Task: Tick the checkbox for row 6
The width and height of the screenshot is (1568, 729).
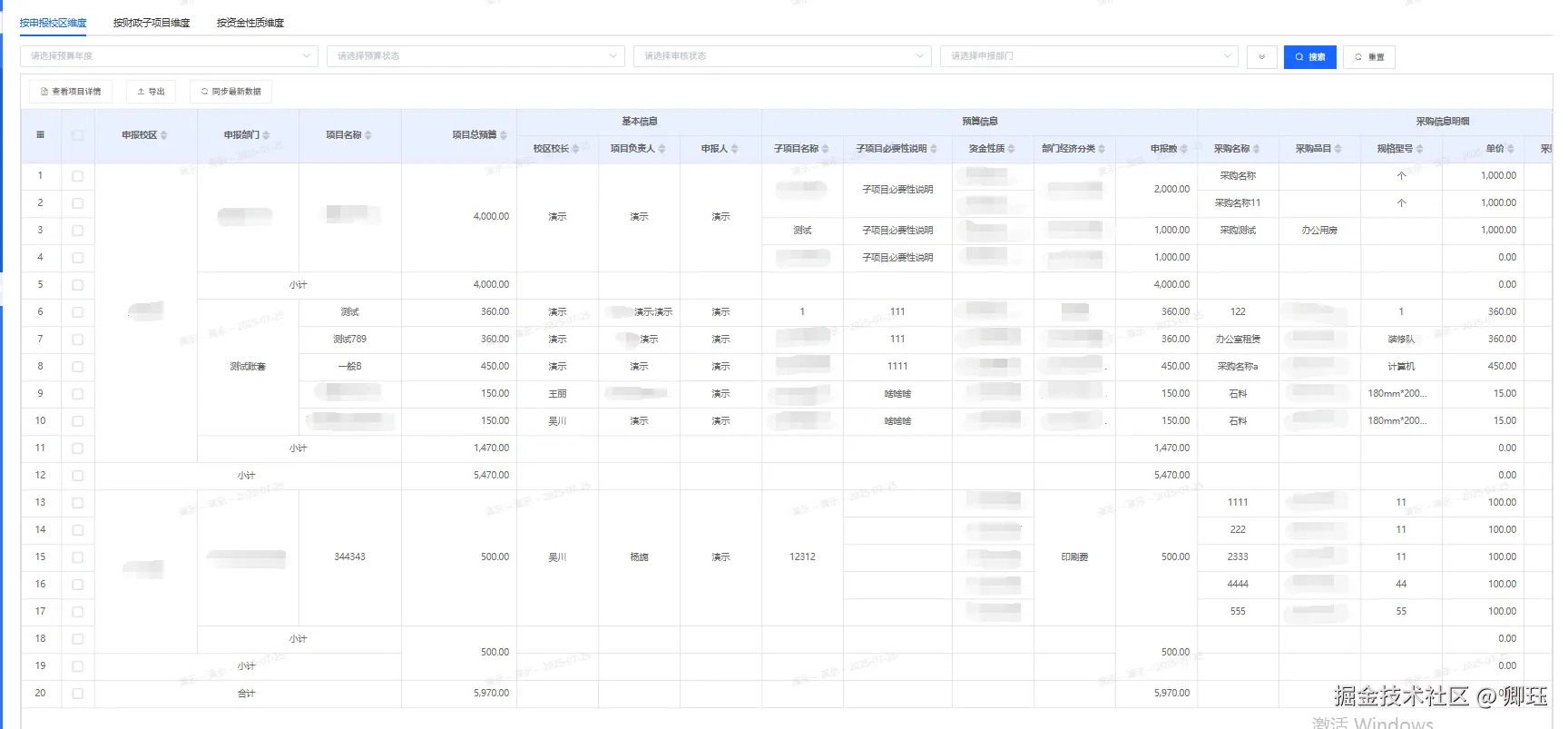Action: (77, 312)
